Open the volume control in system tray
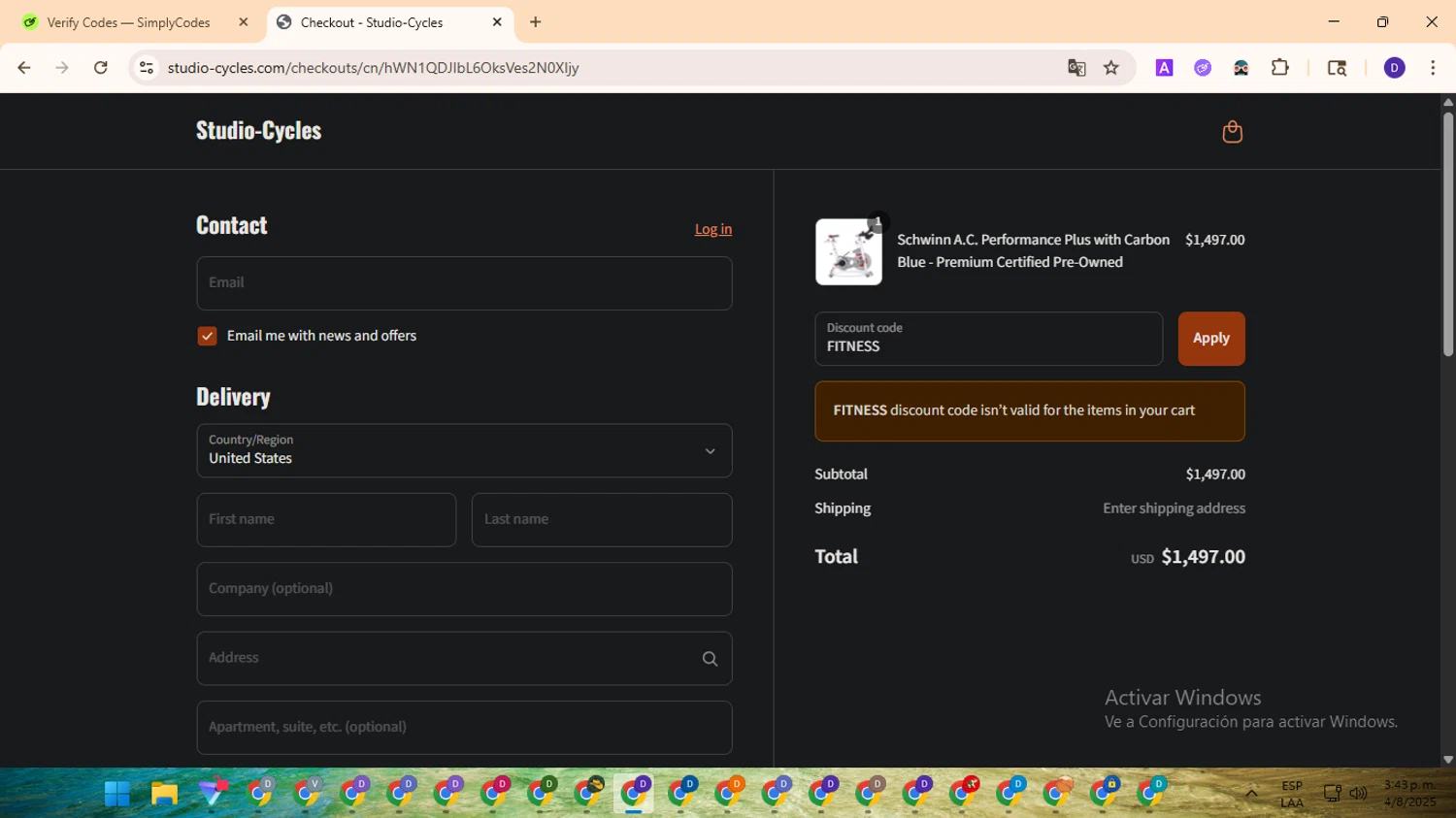Screen dimensions: 1456x818 [x=1358, y=794]
